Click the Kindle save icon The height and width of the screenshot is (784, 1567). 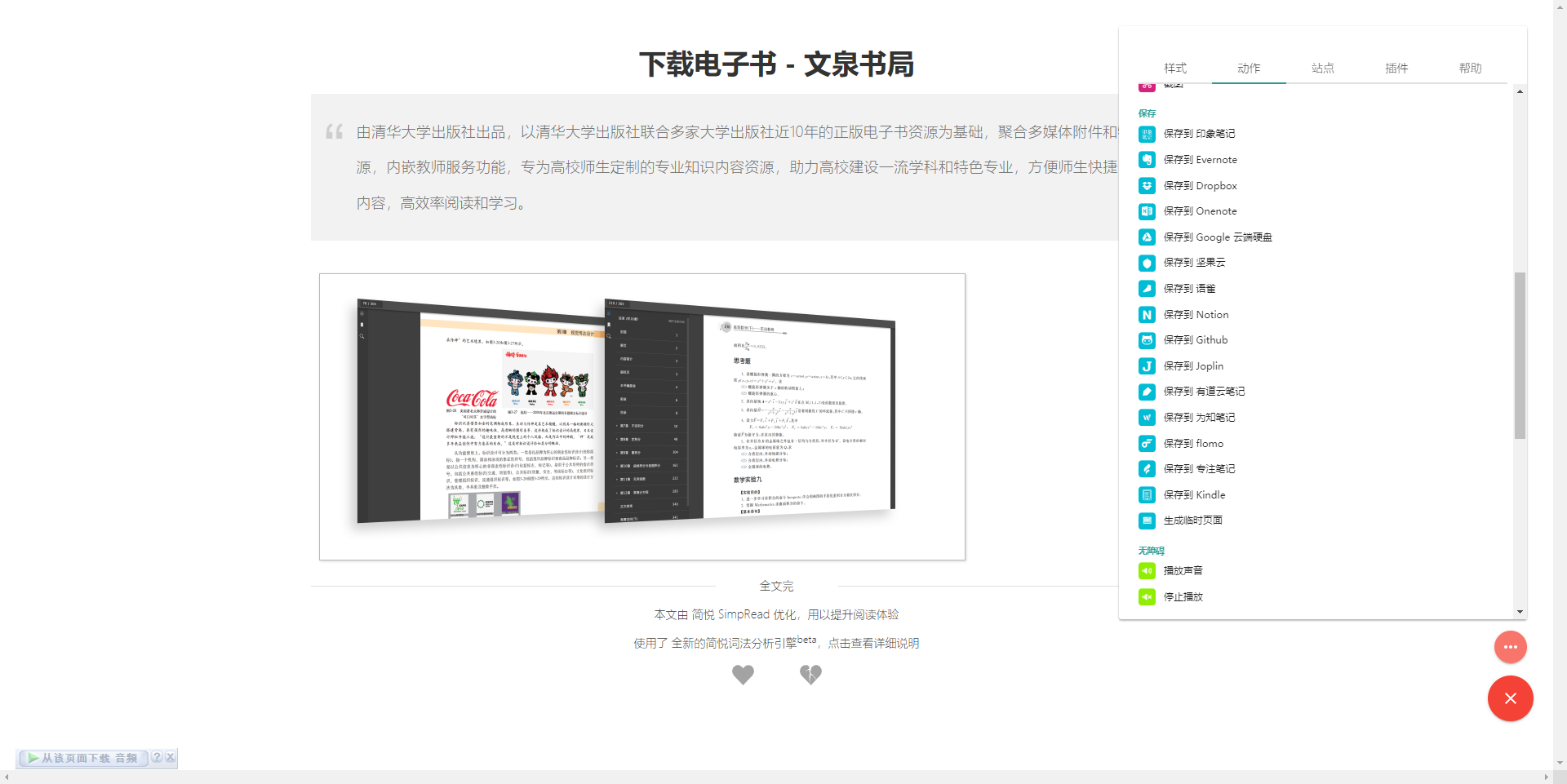pyautogui.click(x=1147, y=494)
